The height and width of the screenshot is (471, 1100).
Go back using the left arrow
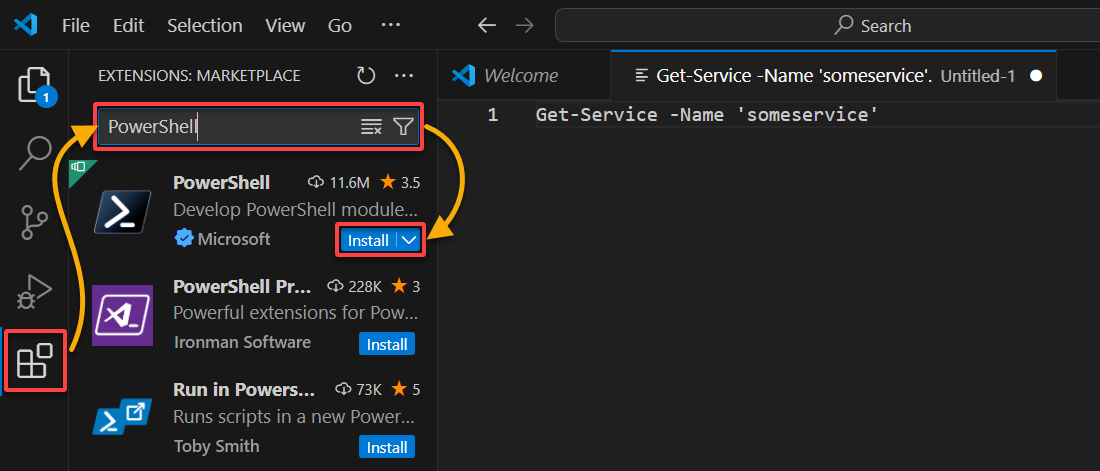click(487, 26)
